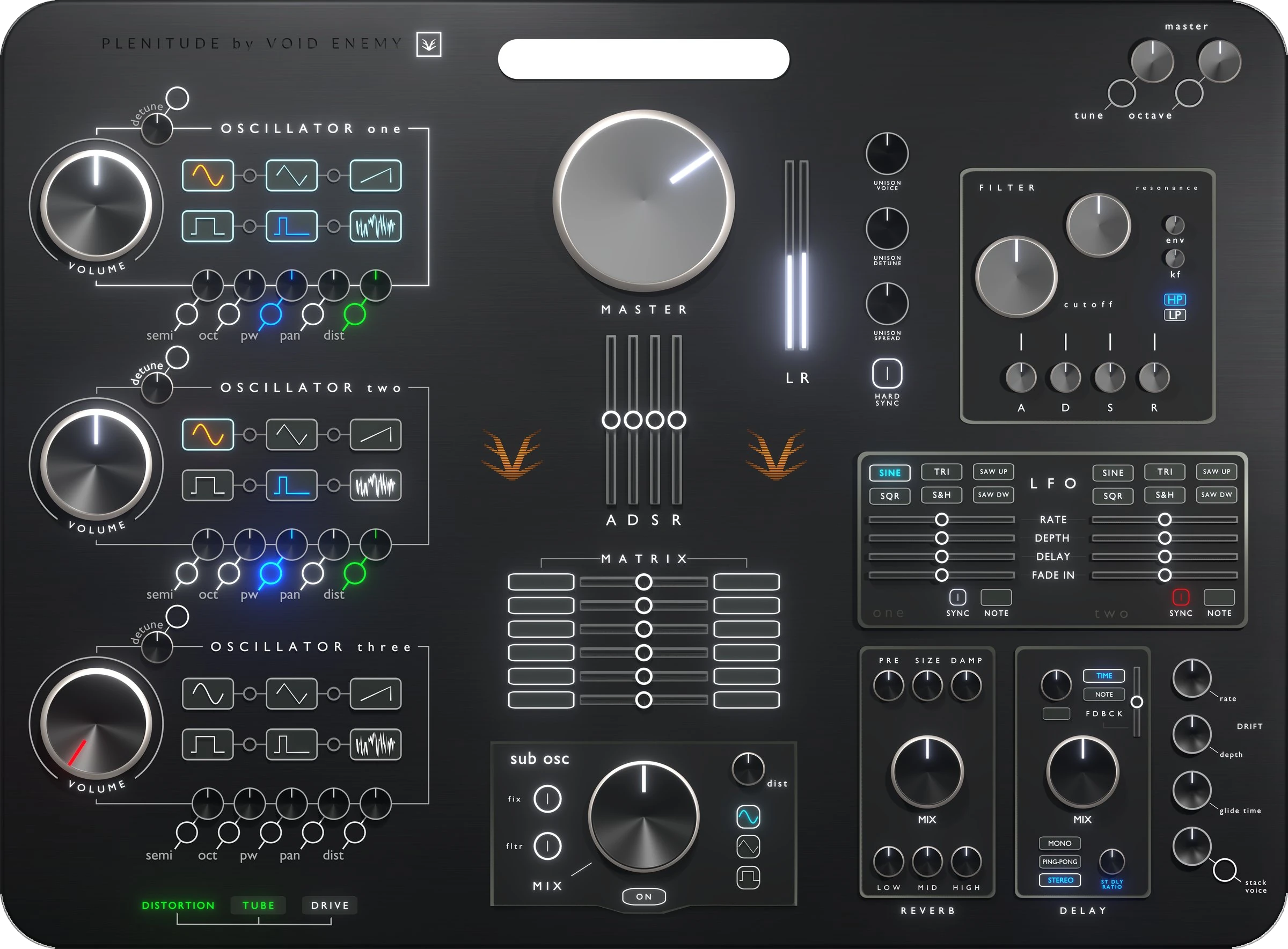This screenshot has height=949, width=1288.
Task: Turn sub osc ON button off
Action: click(x=643, y=896)
